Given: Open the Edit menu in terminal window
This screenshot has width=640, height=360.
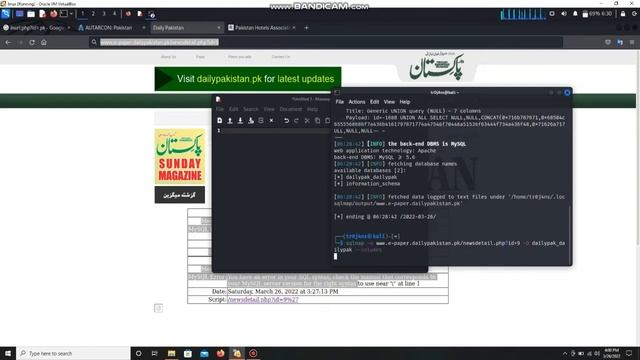Looking at the screenshot, I should click(374, 102).
